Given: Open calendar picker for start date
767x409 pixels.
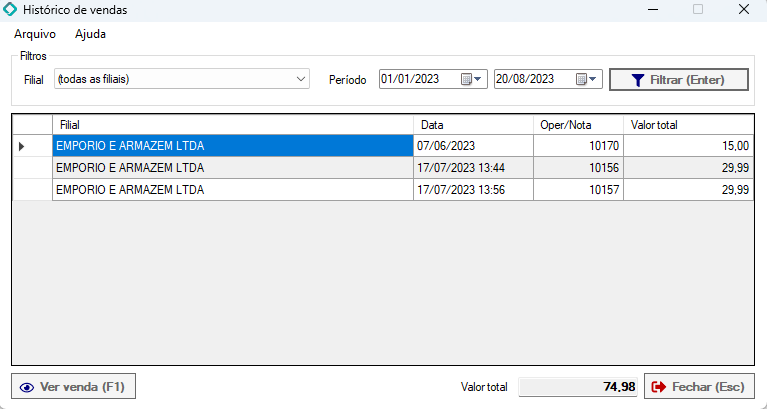Looking at the screenshot, I should [472, 79].
